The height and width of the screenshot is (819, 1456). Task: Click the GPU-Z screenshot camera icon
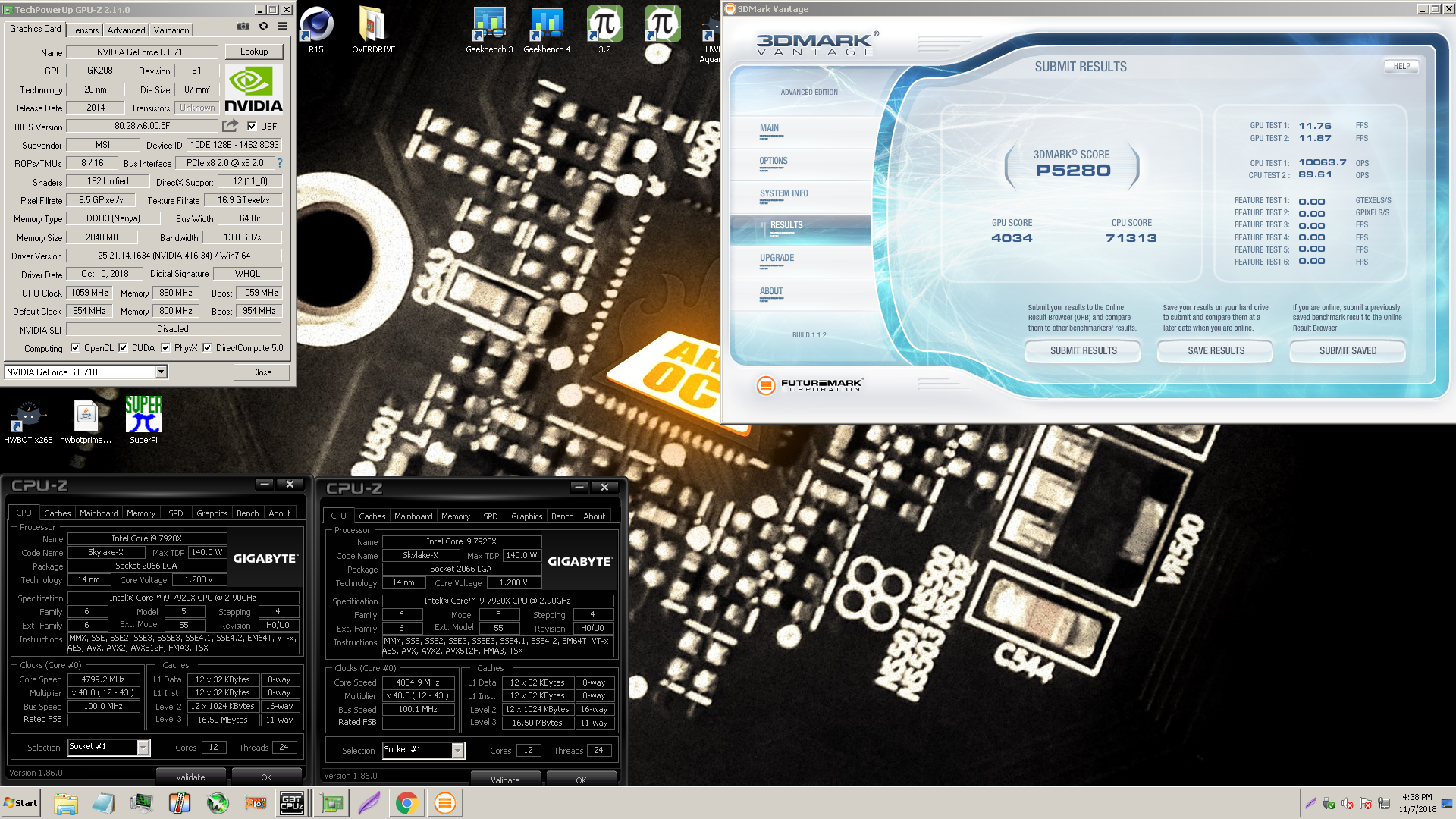(x=243, y=26)
